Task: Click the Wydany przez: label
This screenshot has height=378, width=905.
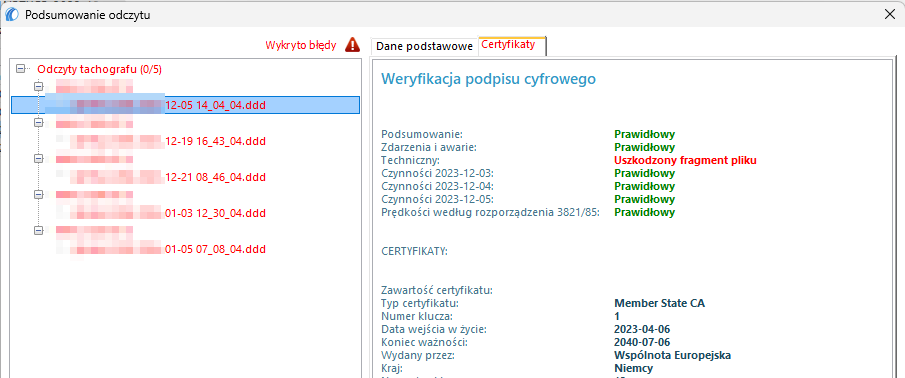Action: 418,355
